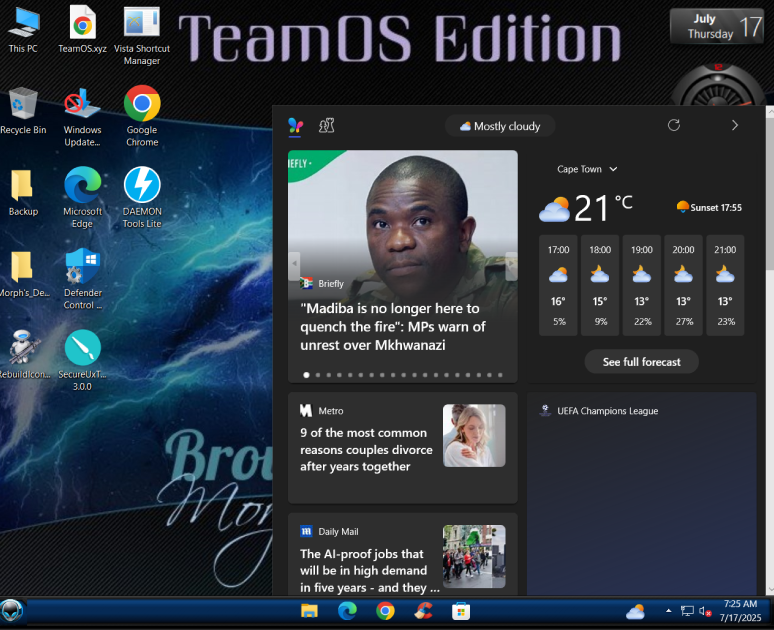Viewport: 774px width, 630px height.
Task: Click the Daily Mail article thumbnail
Action: click(474, 556)
